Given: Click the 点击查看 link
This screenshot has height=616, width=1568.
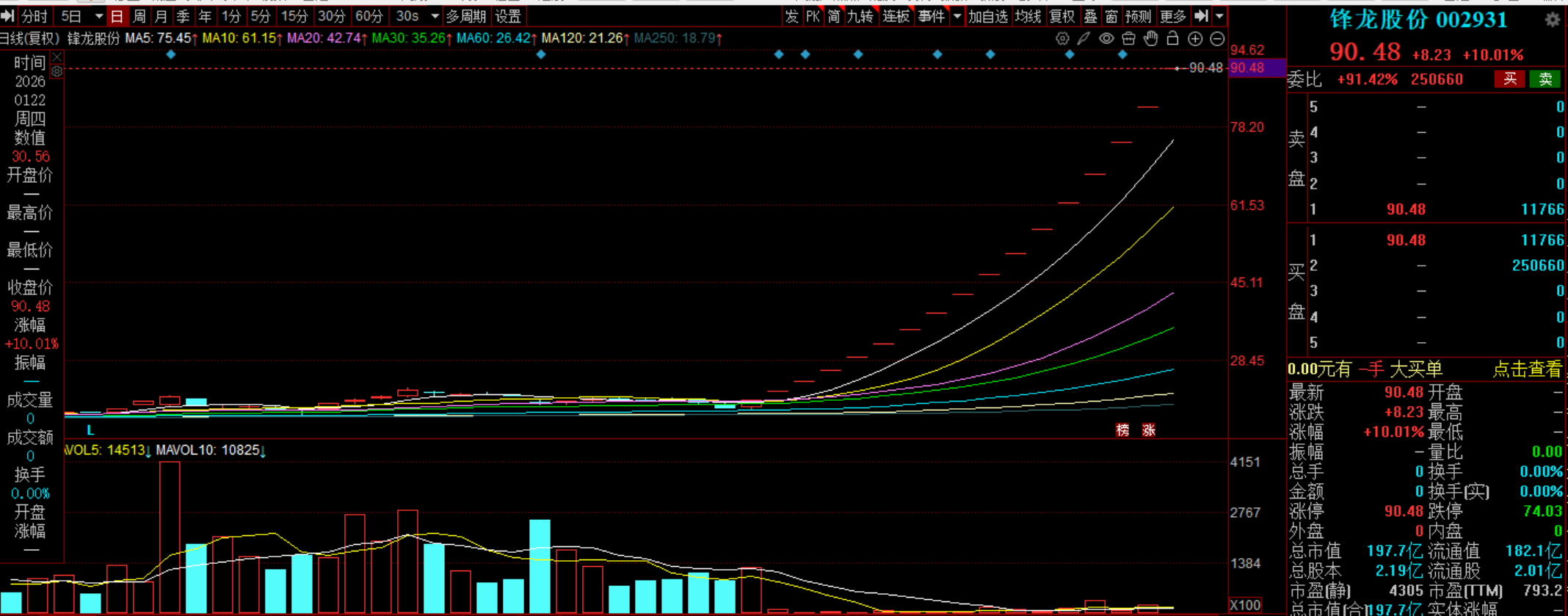Looking at the screenshot, I should click(x=1527, y=369).
